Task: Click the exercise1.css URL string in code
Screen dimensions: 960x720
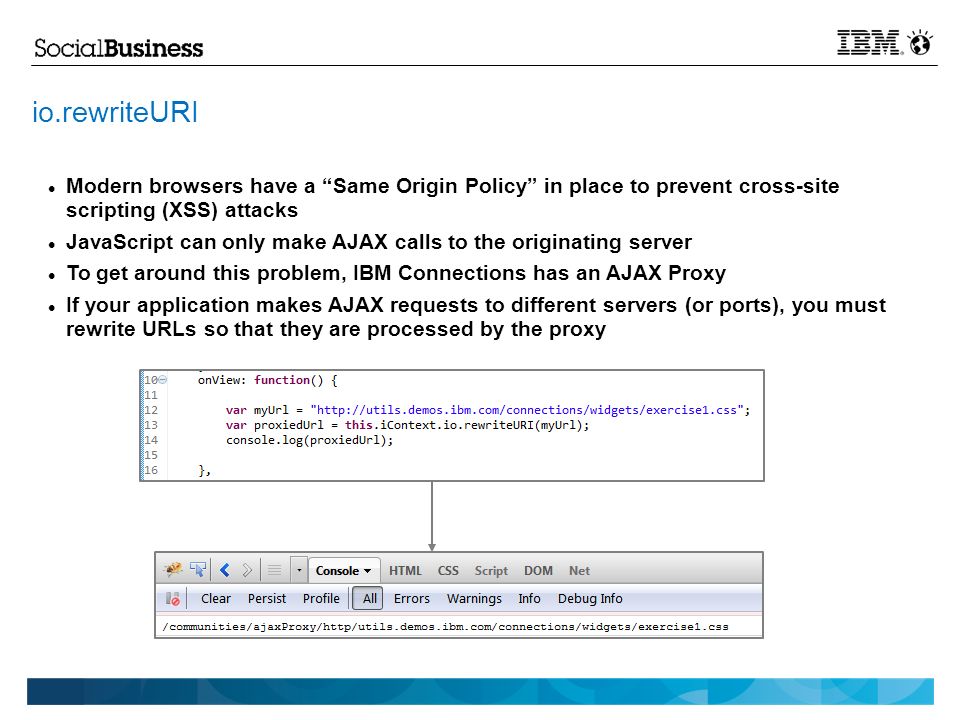Action: click(527, 410)
